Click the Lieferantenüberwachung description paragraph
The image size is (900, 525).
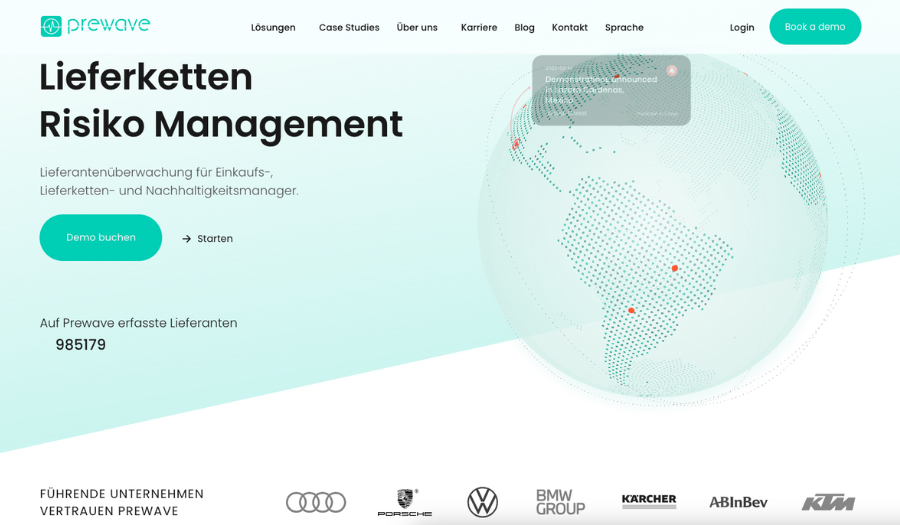(169, 181)
